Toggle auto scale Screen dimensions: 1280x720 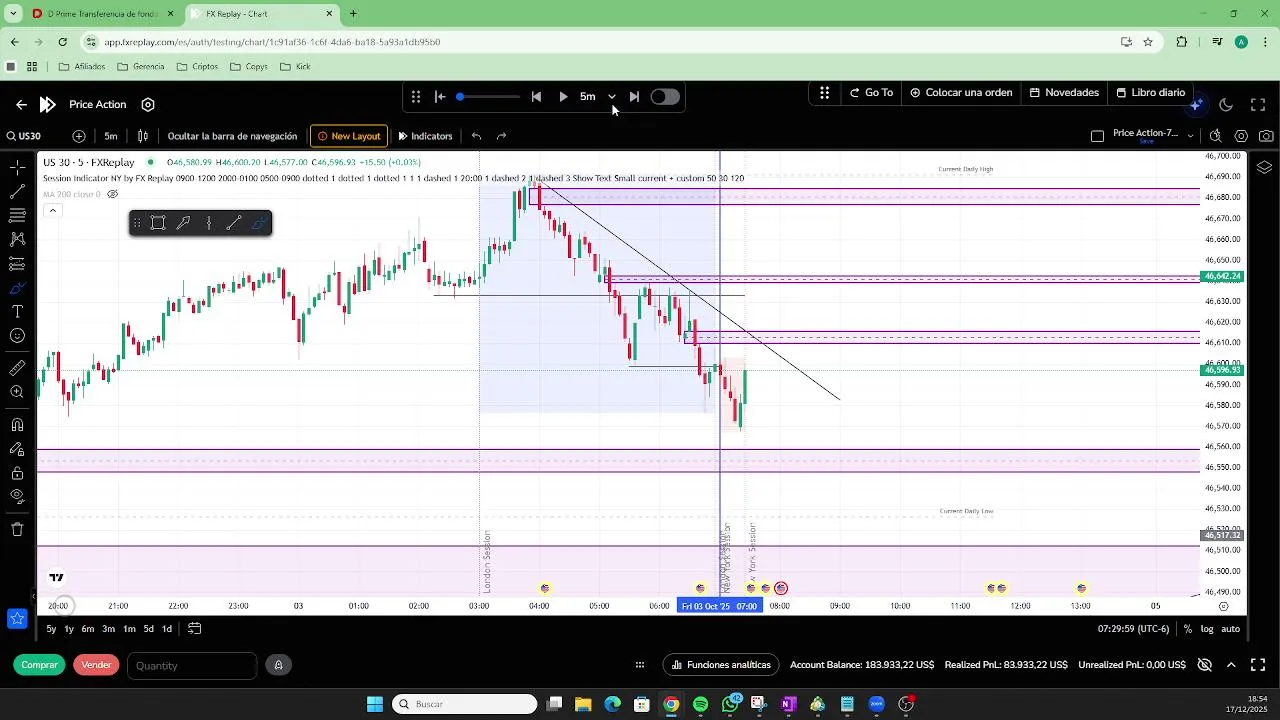(1231, 629)
